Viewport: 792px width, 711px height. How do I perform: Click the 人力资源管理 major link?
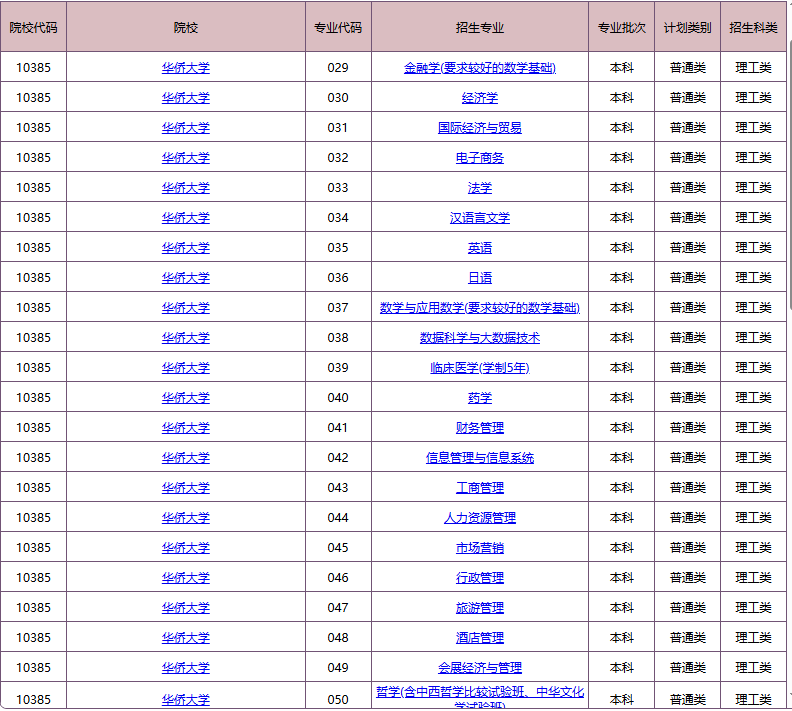pos(479,518)
